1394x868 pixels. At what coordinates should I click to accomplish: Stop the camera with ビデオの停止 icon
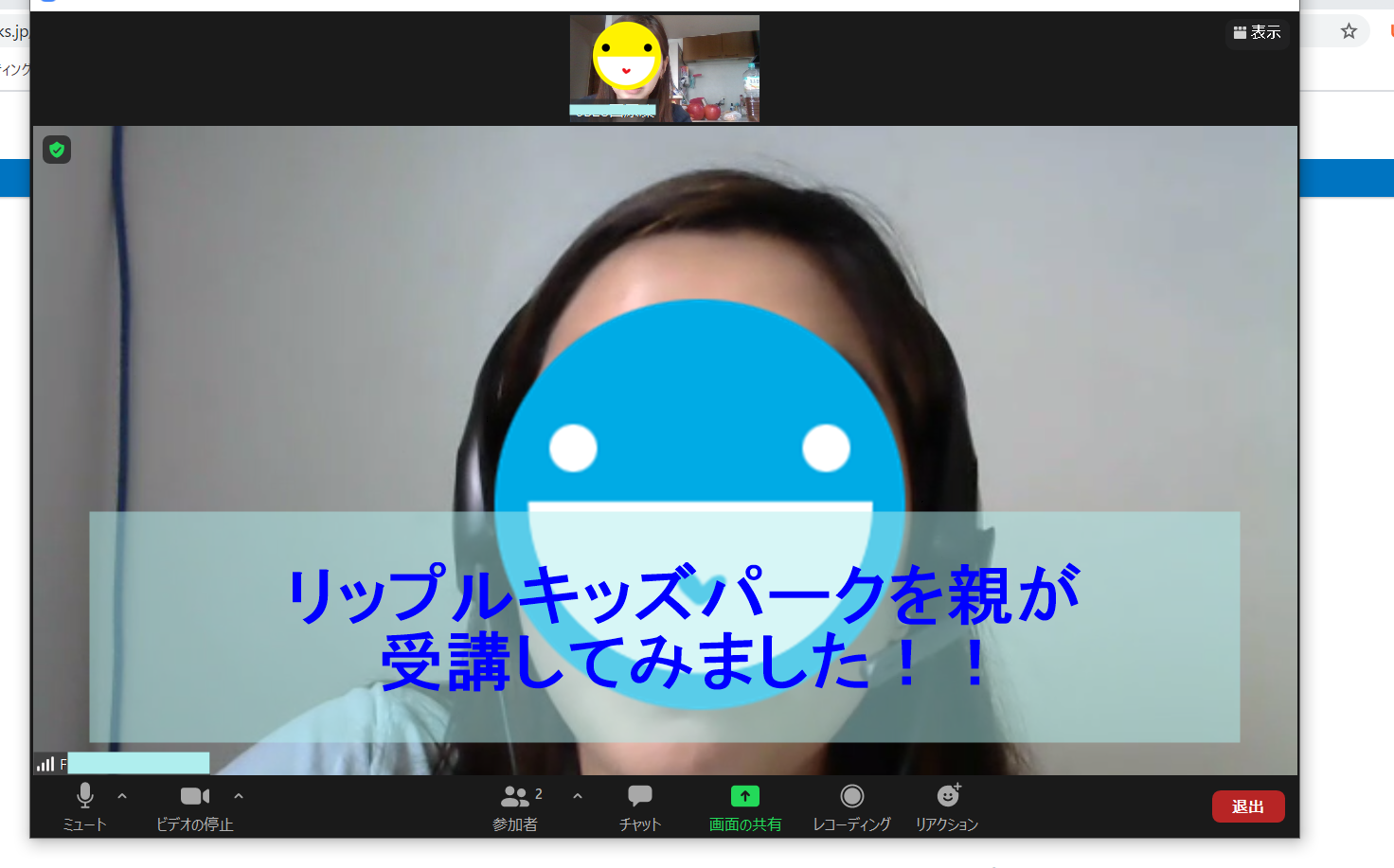tap(194, 806)
